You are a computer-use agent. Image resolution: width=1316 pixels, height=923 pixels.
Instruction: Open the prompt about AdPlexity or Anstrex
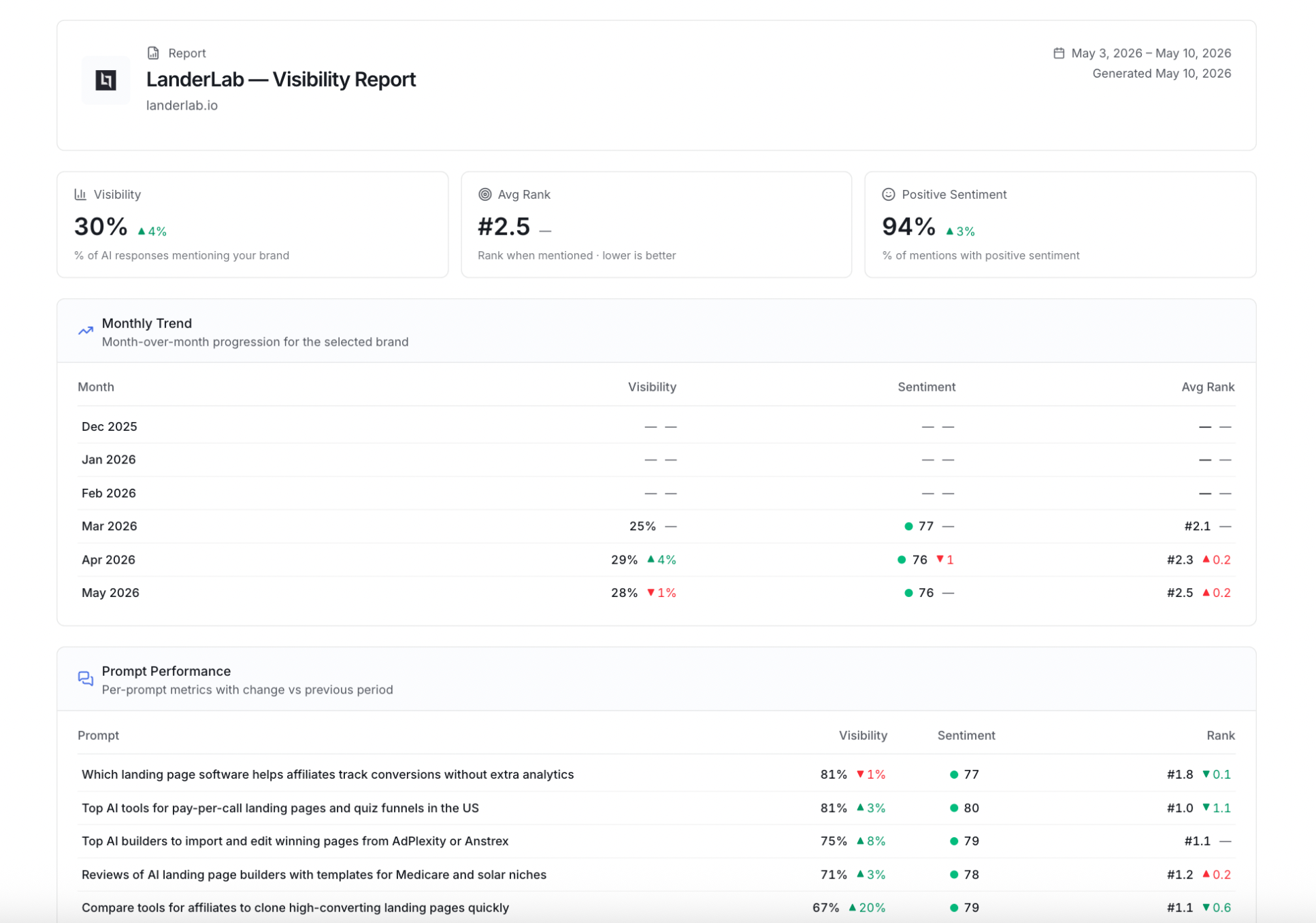tap(295, 841)
